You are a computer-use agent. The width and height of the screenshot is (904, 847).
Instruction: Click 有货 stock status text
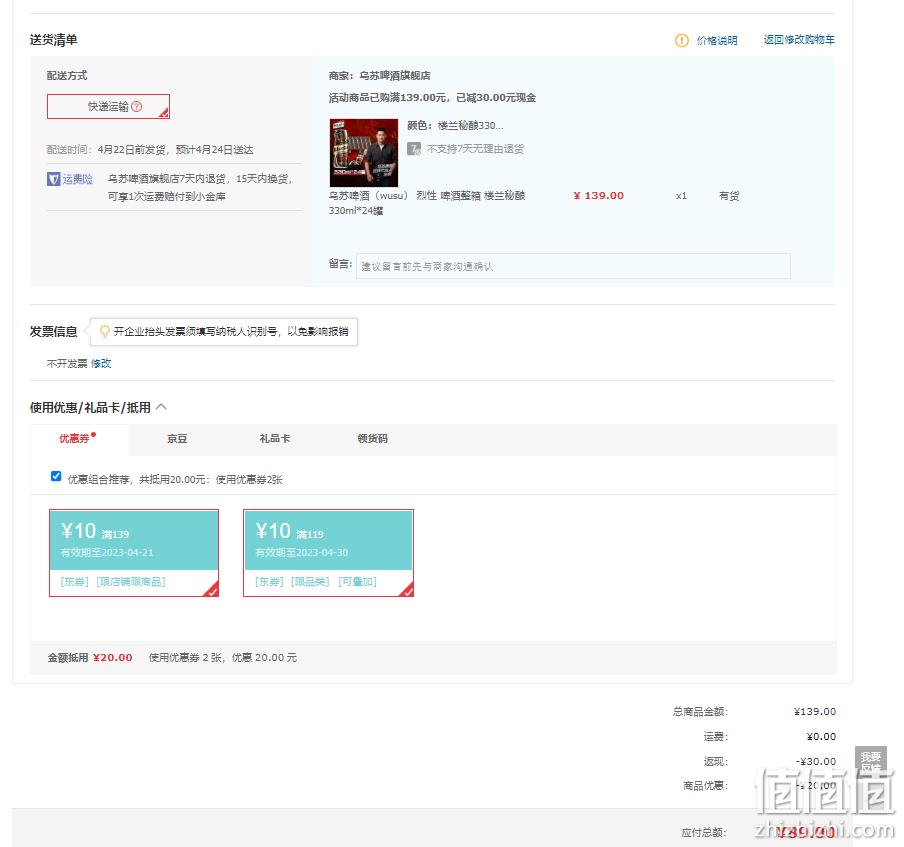pos(729,196)
